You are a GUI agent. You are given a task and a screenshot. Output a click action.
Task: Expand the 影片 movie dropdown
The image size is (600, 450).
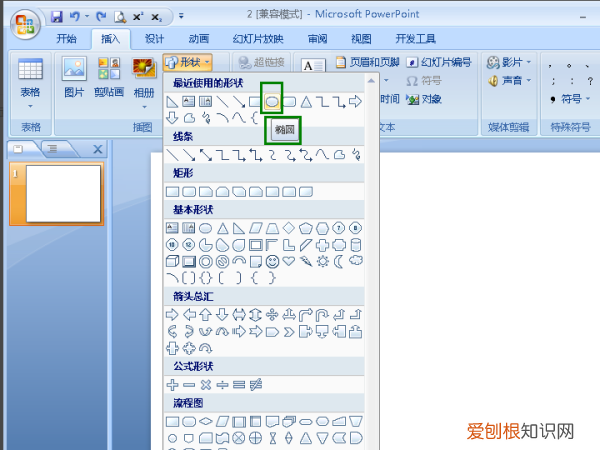[510, 62]
